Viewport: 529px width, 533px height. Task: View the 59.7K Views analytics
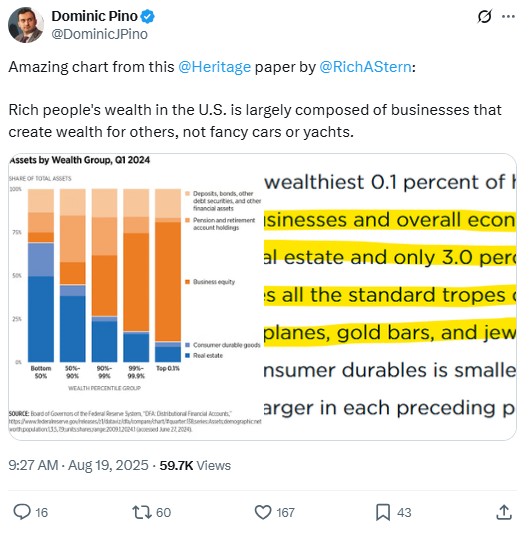(x=195, y=465)
